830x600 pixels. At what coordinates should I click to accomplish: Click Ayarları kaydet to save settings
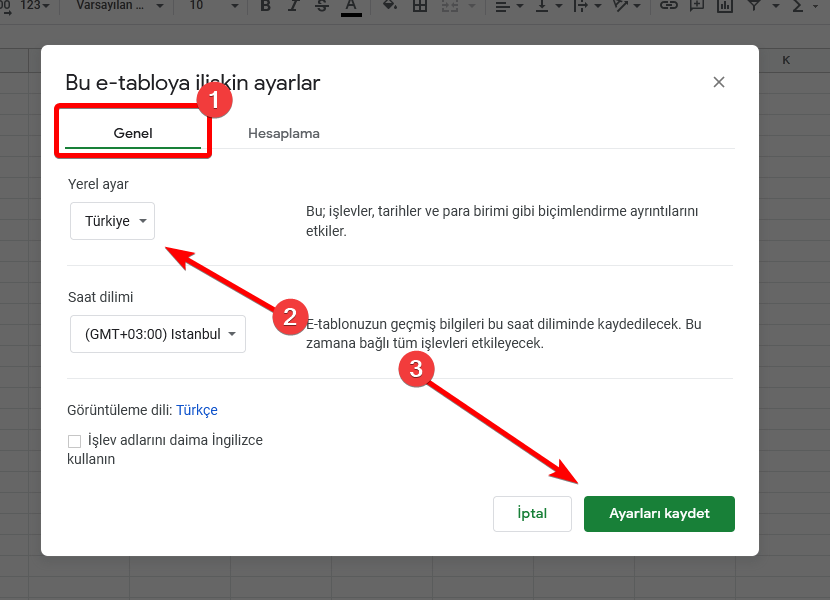(659, 513)
